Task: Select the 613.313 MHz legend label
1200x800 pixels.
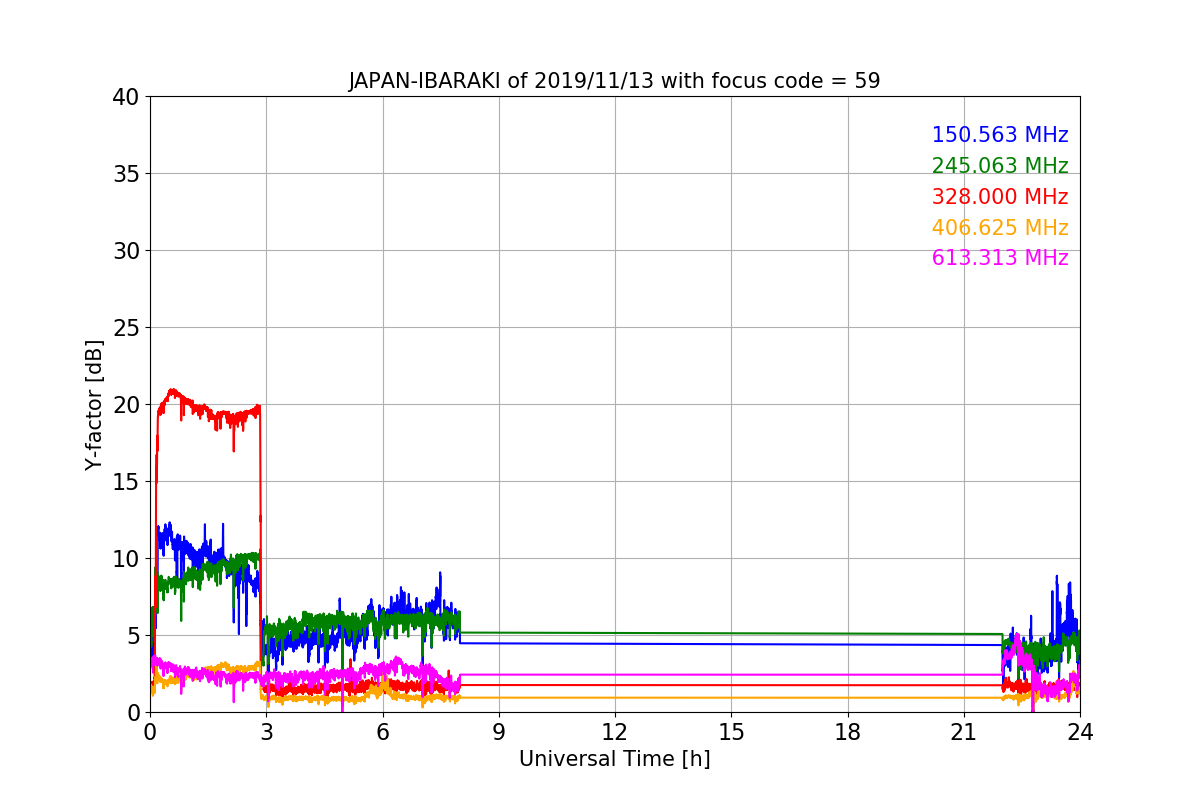Action: pyautogui.click(x=1000, y=258)
